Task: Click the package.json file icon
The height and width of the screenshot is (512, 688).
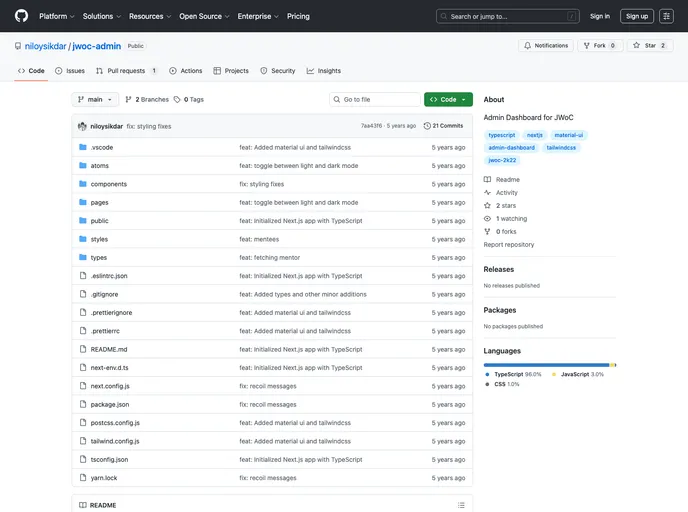Action: pyautogui.click(x=83, y=404)
